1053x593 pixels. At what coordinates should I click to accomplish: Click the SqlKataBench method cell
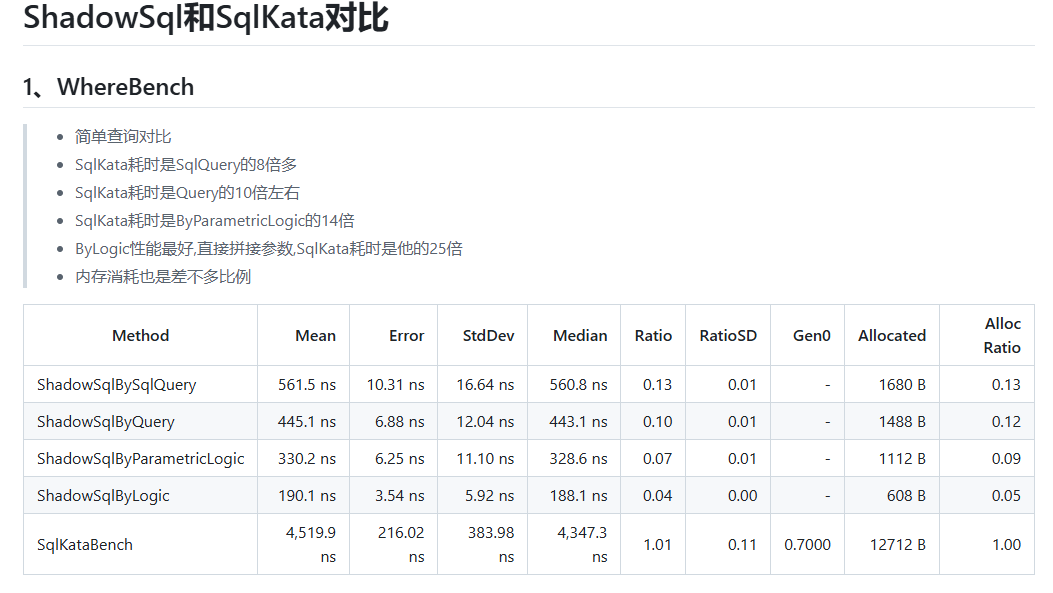point(85,545)
